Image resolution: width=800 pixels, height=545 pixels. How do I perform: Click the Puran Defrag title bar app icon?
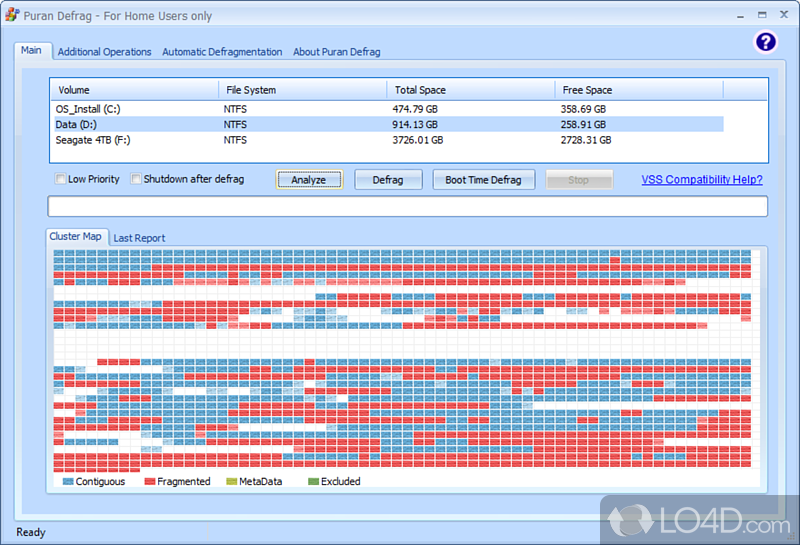pos(12,16)
